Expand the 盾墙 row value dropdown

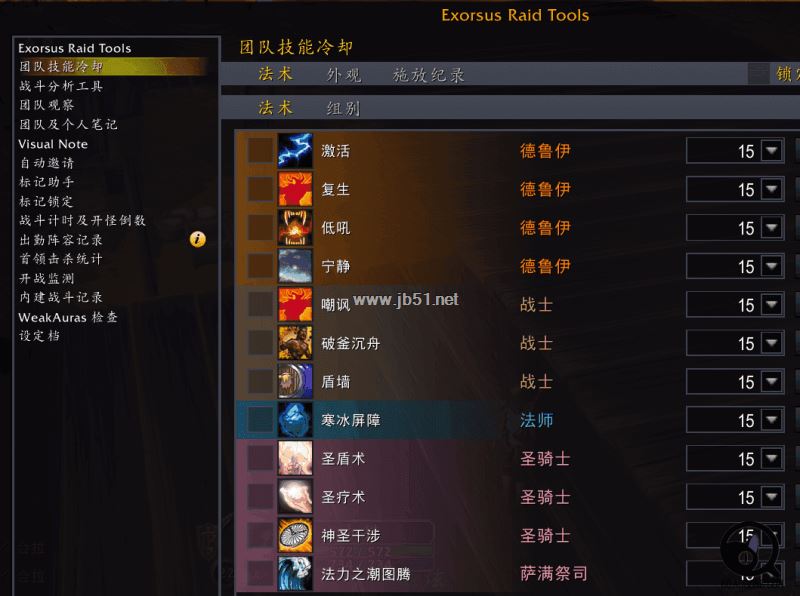(772, 381)
